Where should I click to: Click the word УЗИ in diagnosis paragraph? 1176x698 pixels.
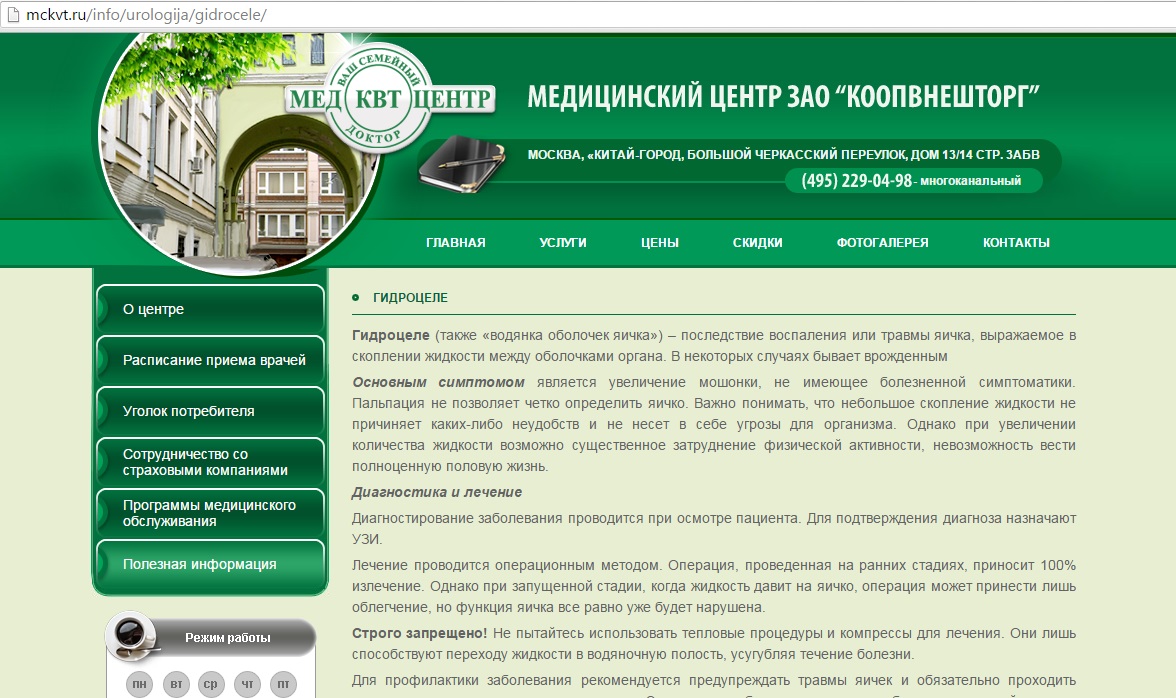(367, 539)
